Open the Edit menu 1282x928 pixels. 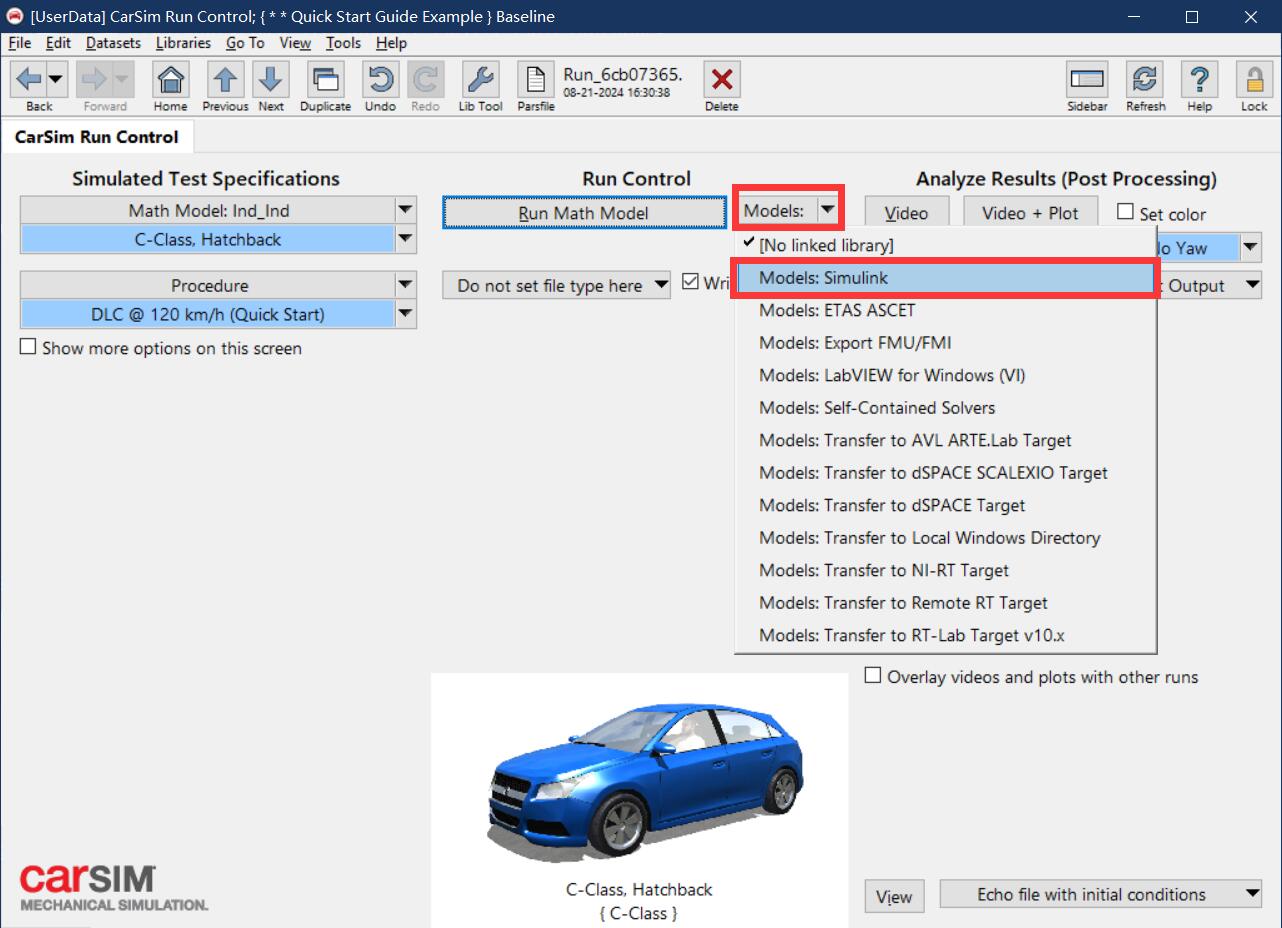58,43
